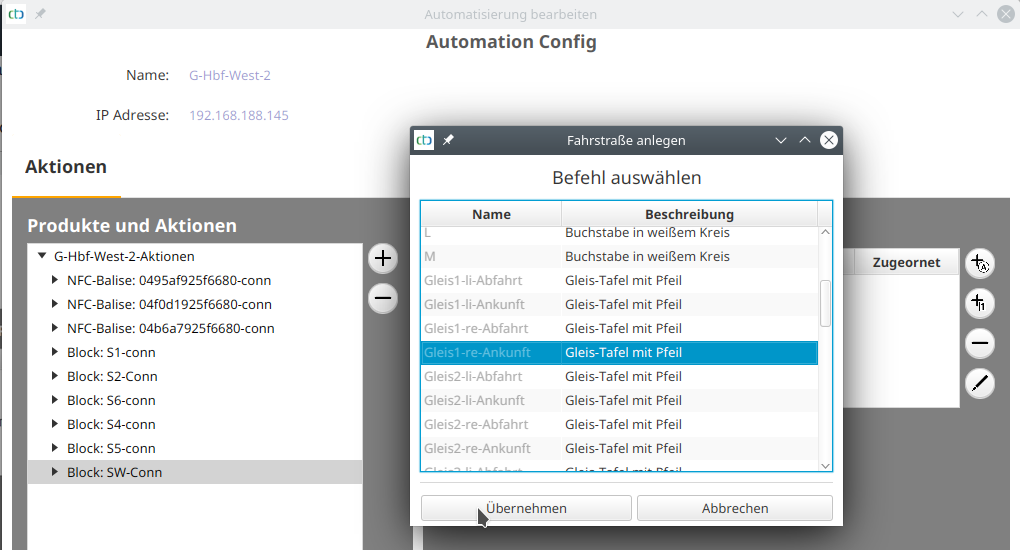Click the command list vertical scrollbar thumb
This screenshot has height=550, width=1020.
click(825, 302)
